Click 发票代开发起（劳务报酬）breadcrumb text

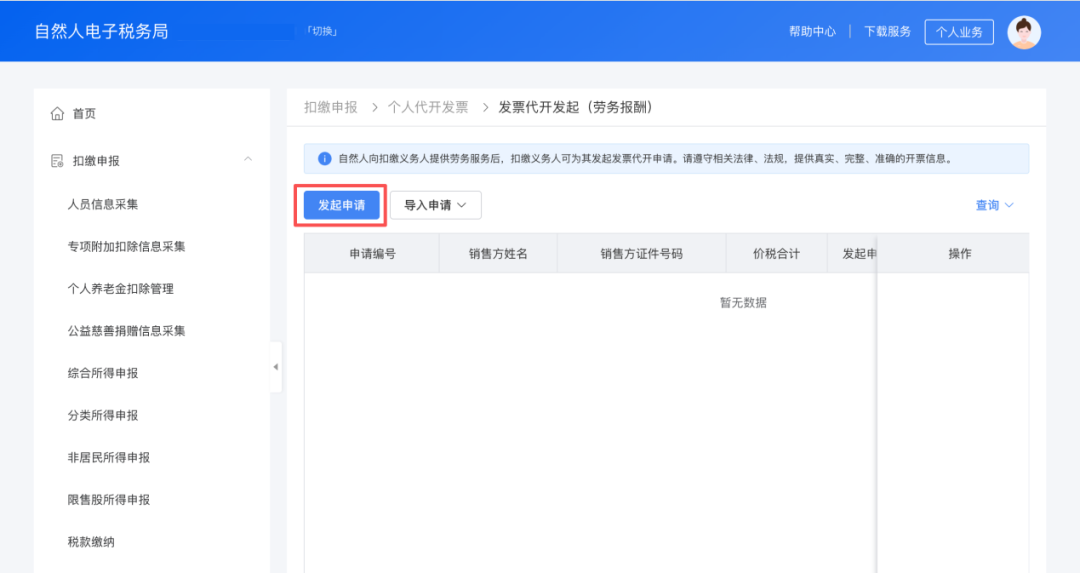(575, 107)
